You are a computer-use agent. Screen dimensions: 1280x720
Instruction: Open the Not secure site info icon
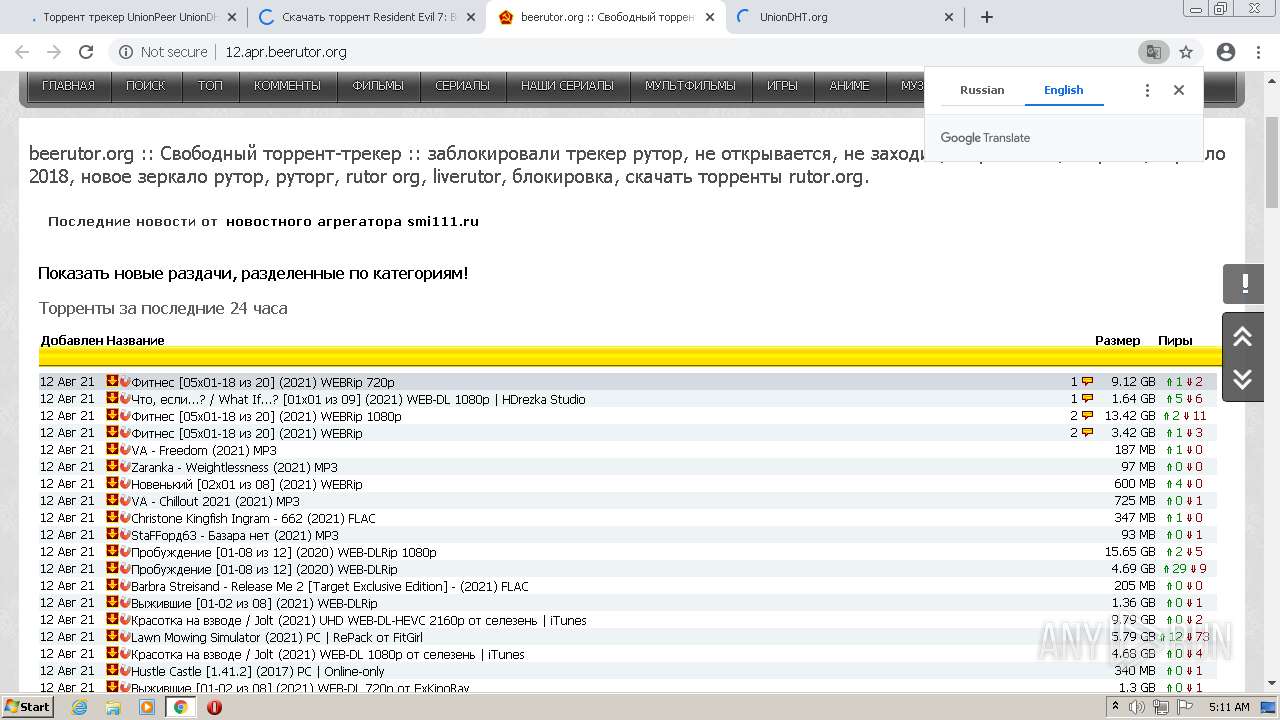click(125, 52)
